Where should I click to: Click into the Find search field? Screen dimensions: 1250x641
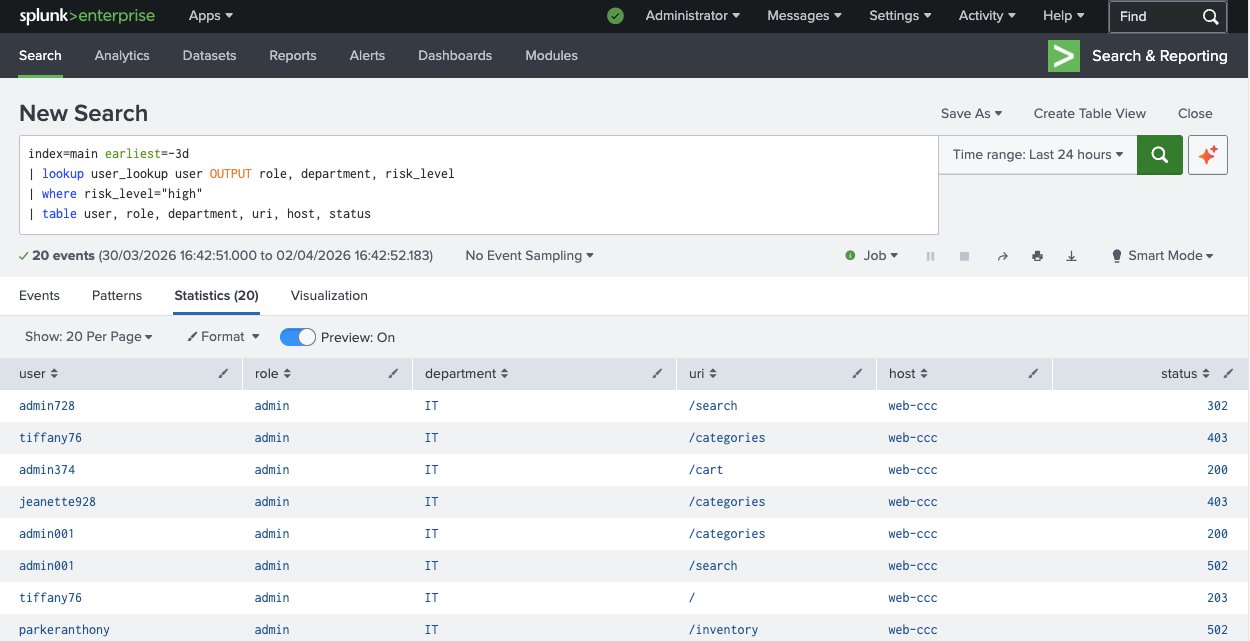coord(1155,16)
